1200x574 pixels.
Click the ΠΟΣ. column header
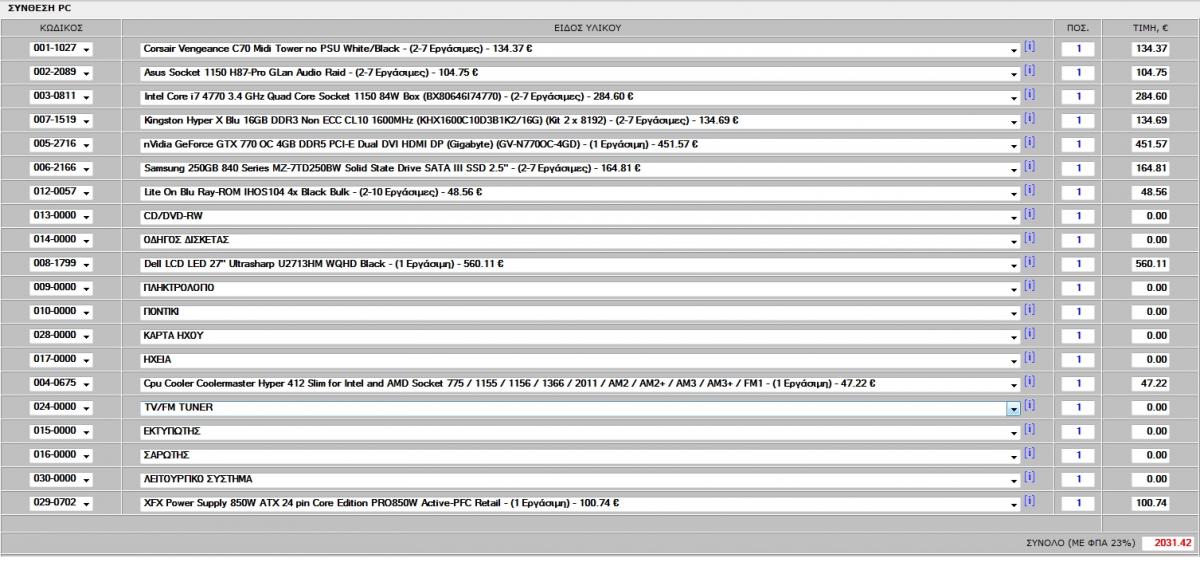coord(1078,27)
